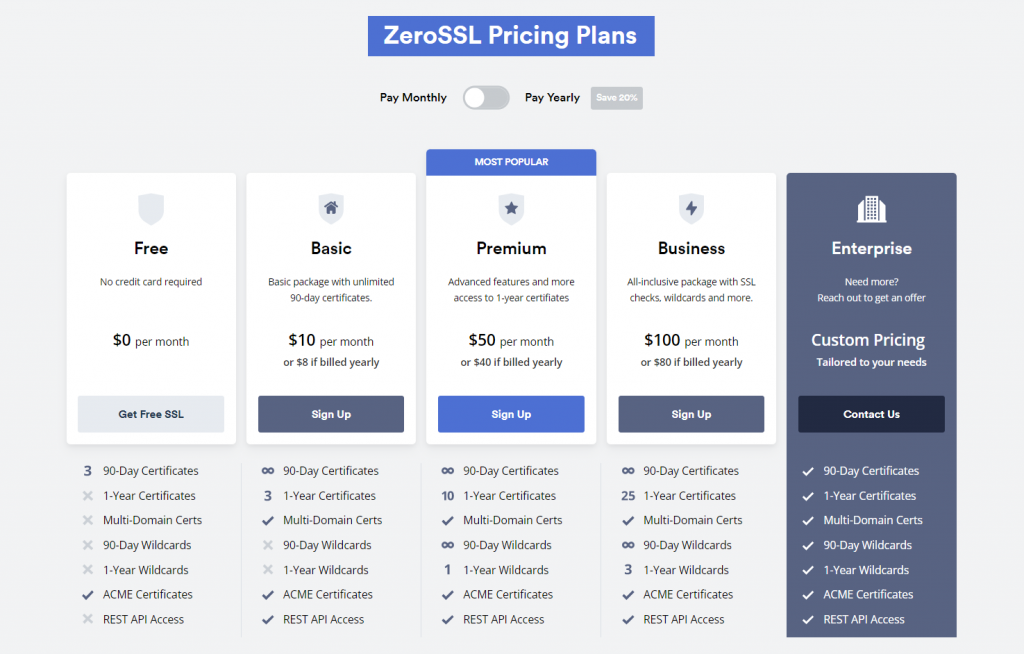Click the X icon beside Free REST API Access

pyautogui.click(x=88, y=619)
